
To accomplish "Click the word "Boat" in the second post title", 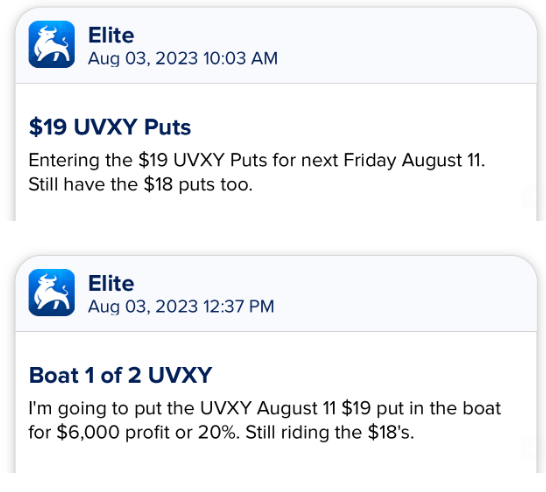I will tap(54, 375).
